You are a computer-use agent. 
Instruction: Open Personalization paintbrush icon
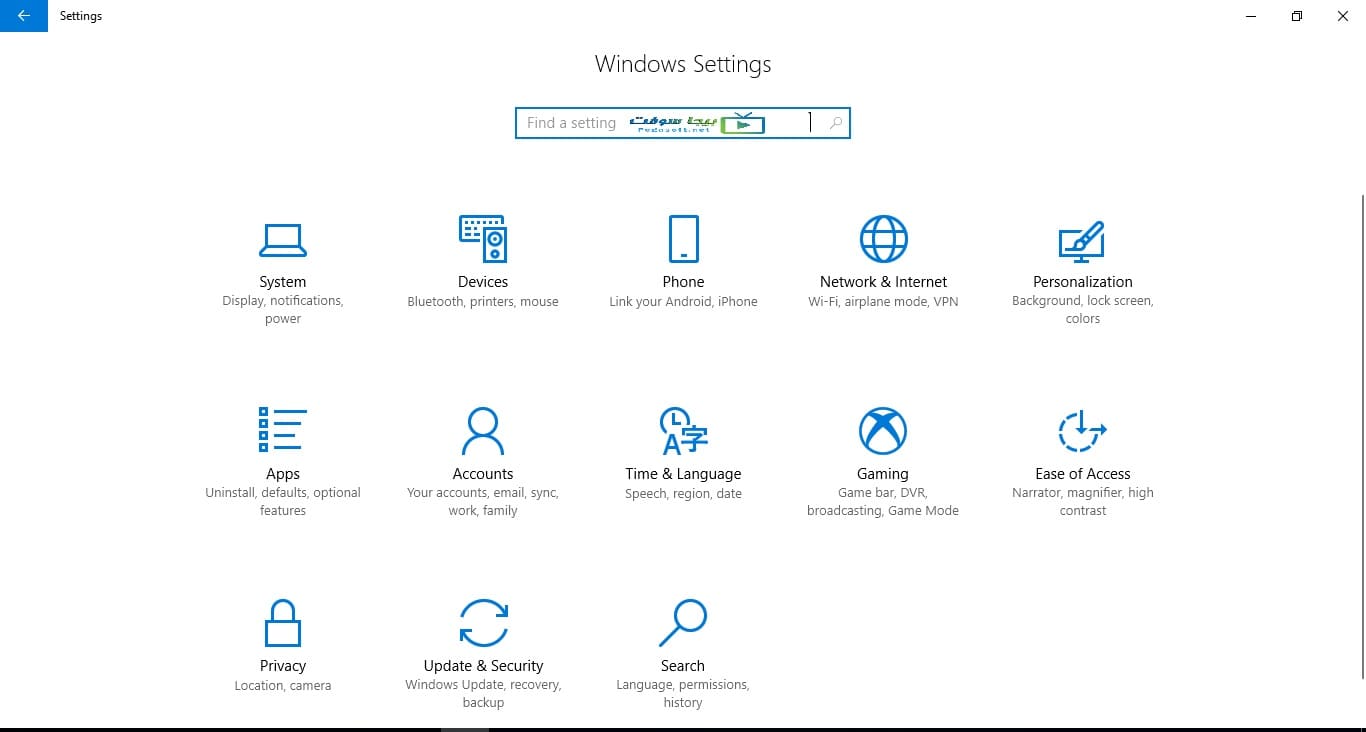[1082, 240]
